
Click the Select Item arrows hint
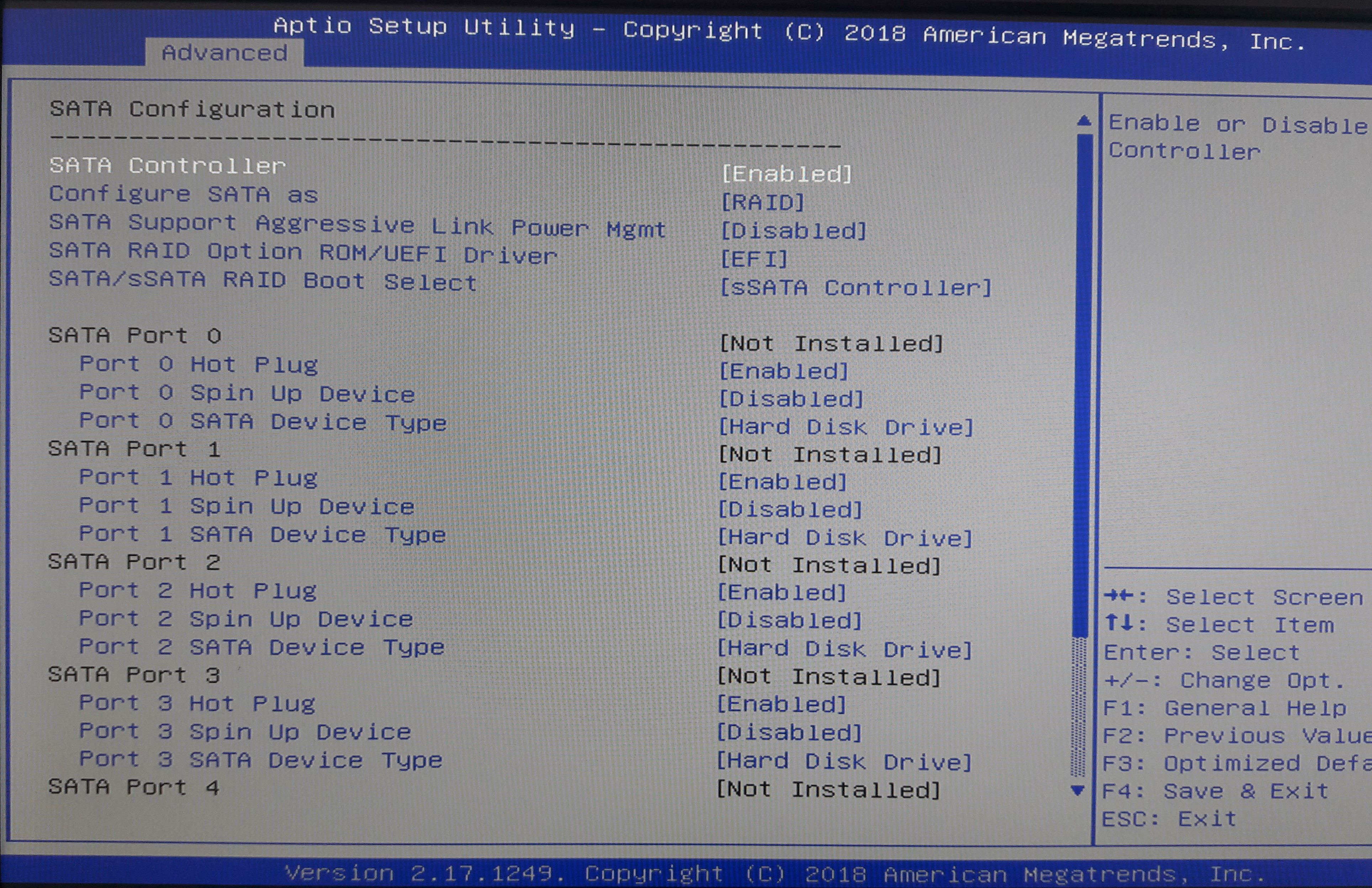1220,624
